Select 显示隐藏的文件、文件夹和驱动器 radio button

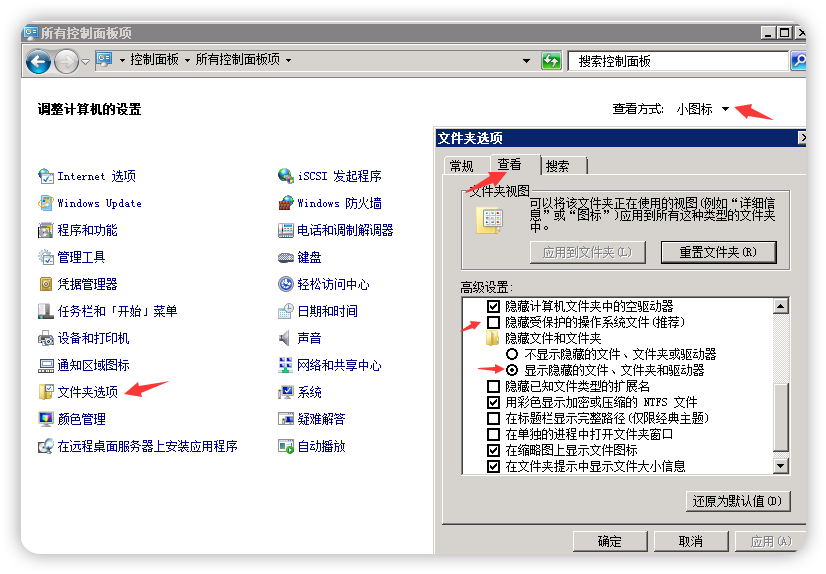[x=512, y=370]
